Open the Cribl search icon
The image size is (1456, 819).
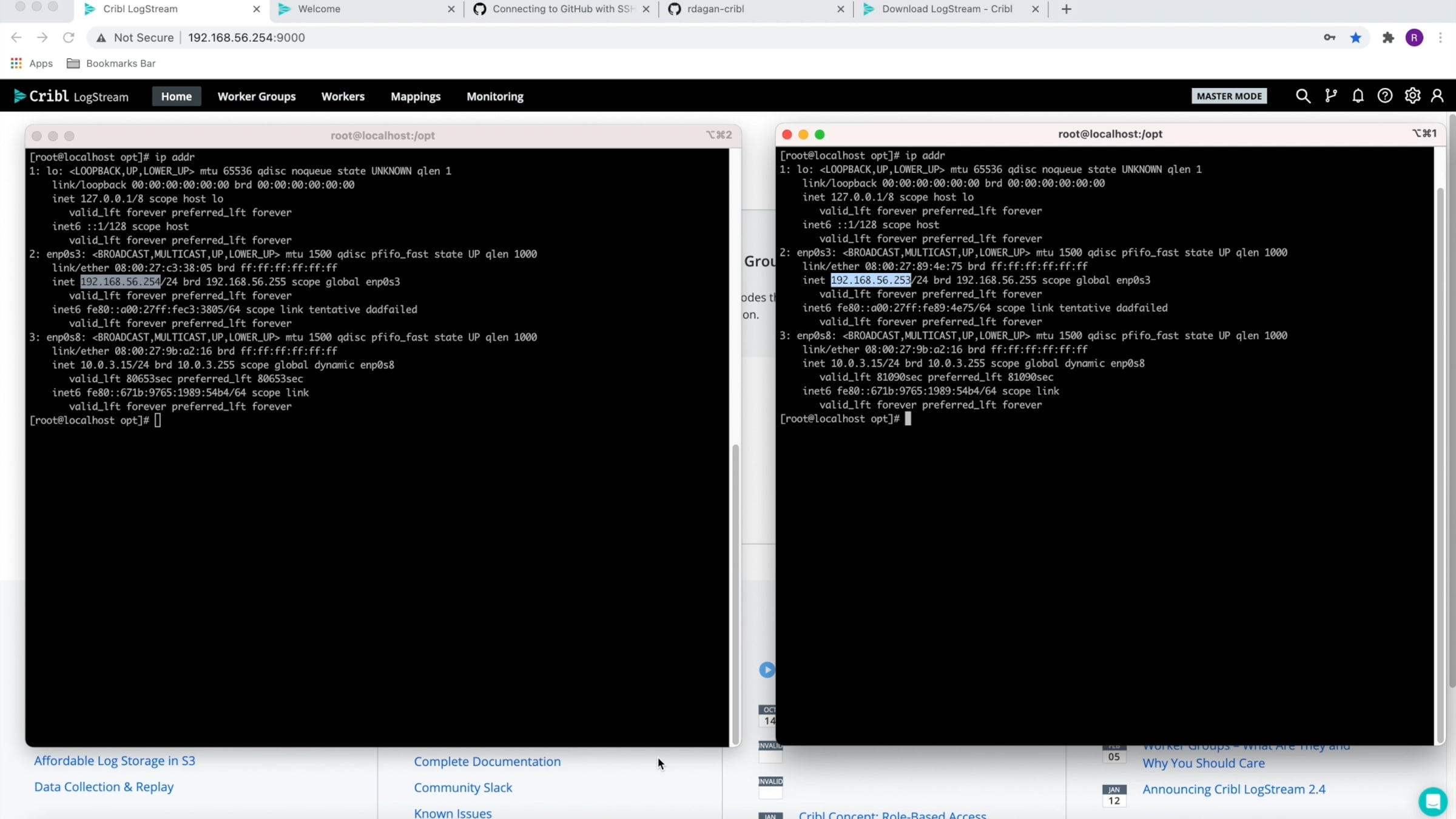[x=1303, y=96]
